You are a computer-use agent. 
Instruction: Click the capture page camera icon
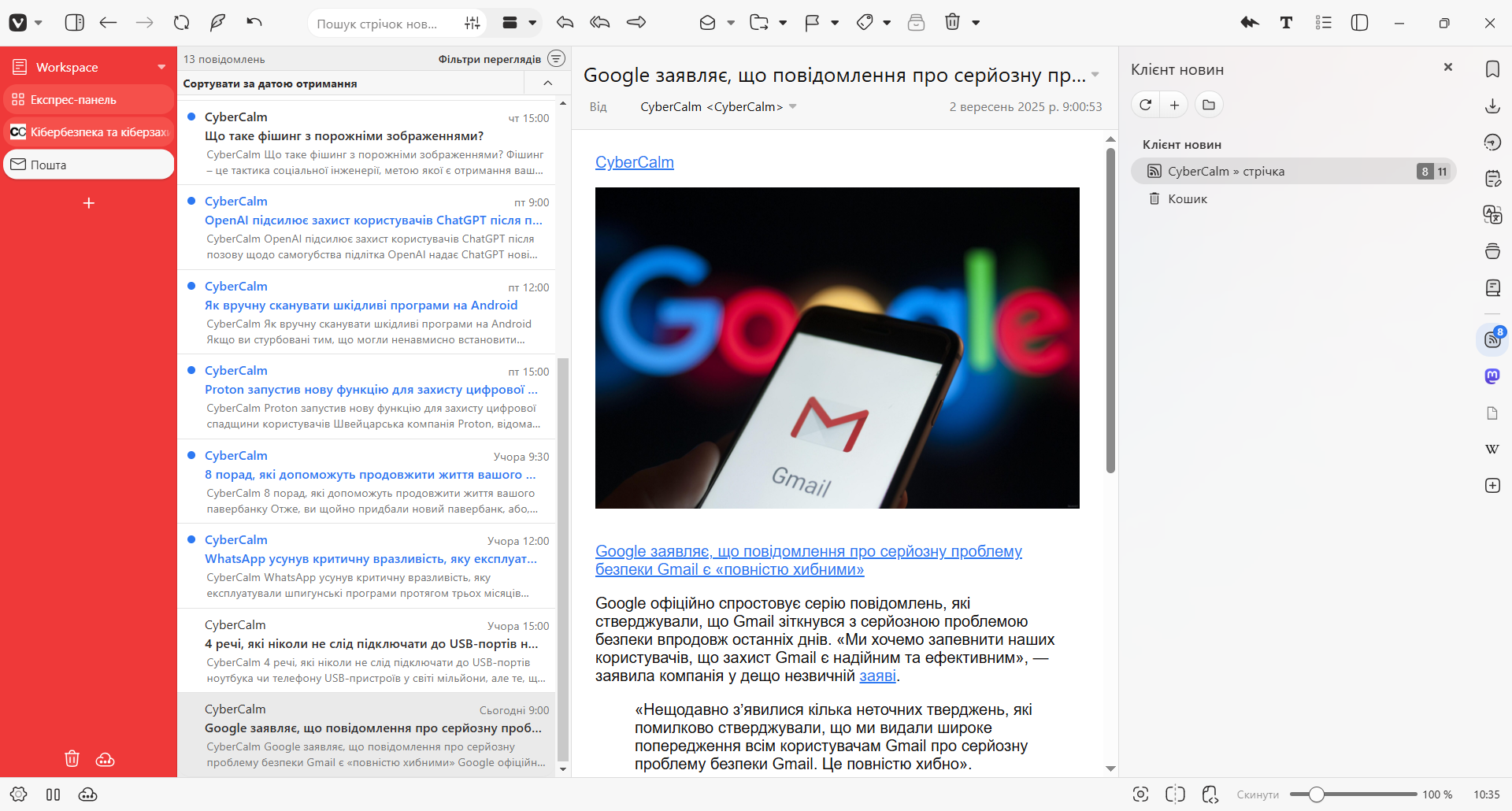tap(1140, 794)
